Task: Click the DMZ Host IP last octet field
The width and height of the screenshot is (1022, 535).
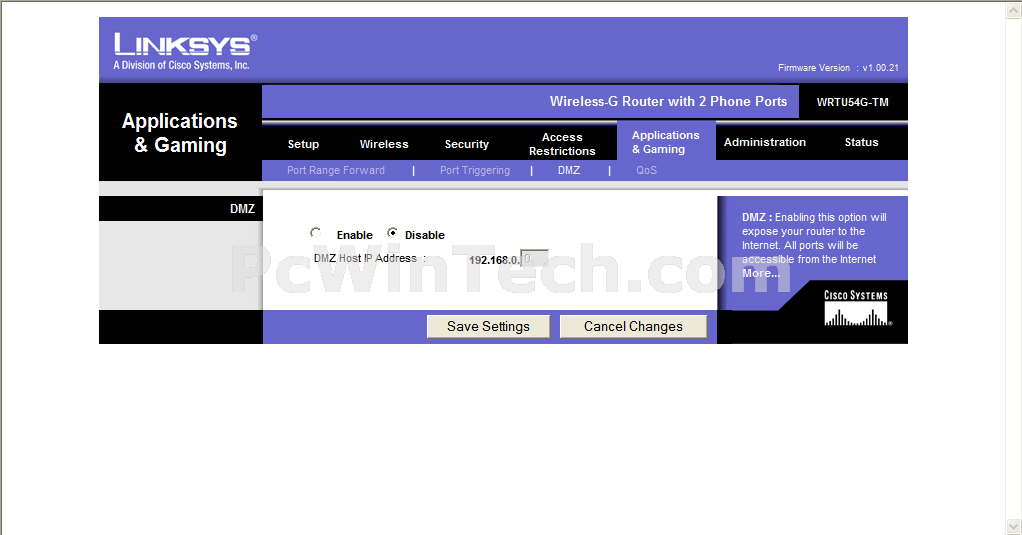Action: pos(534,259)
